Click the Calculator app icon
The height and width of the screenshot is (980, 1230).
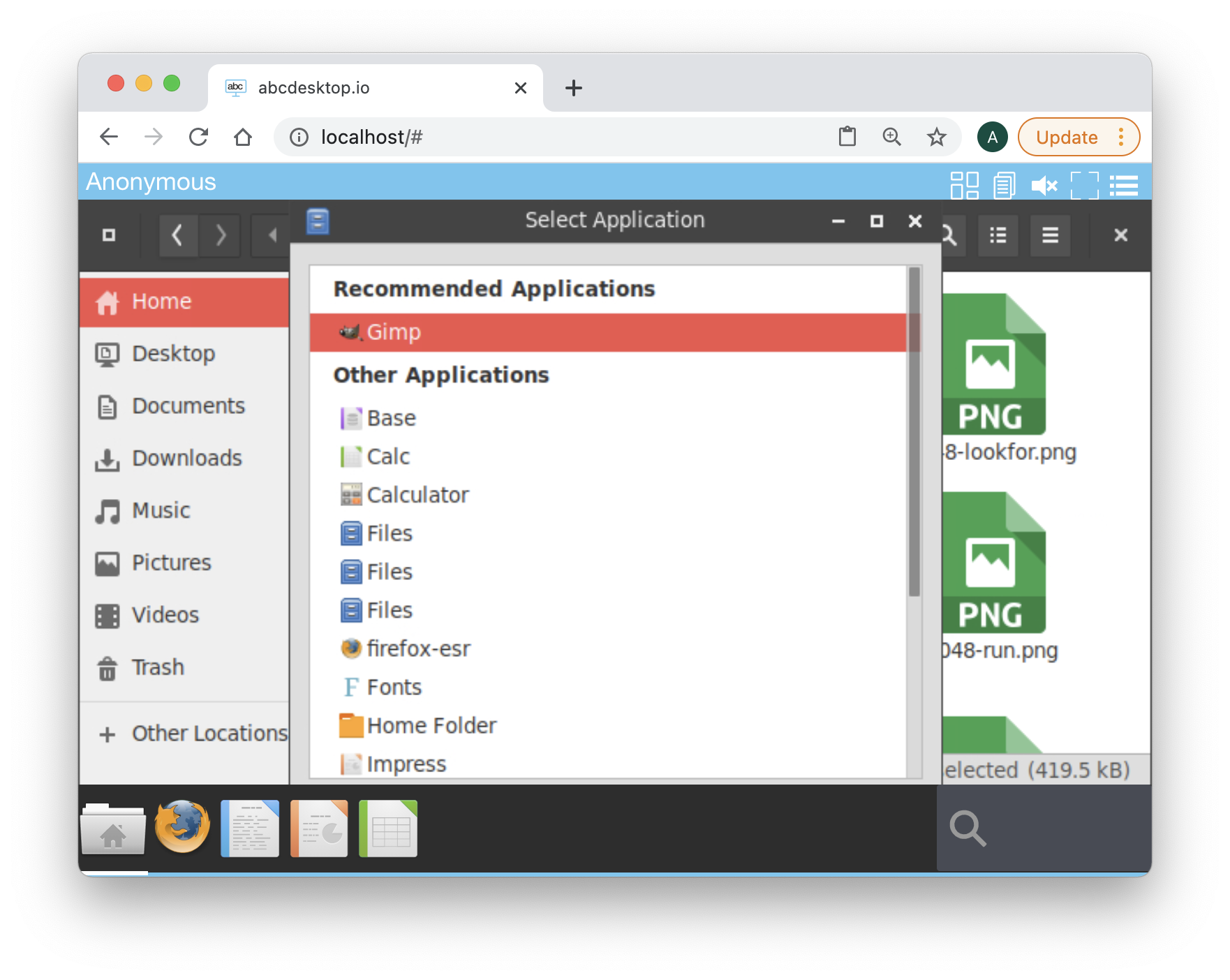(x=351, y=495)
